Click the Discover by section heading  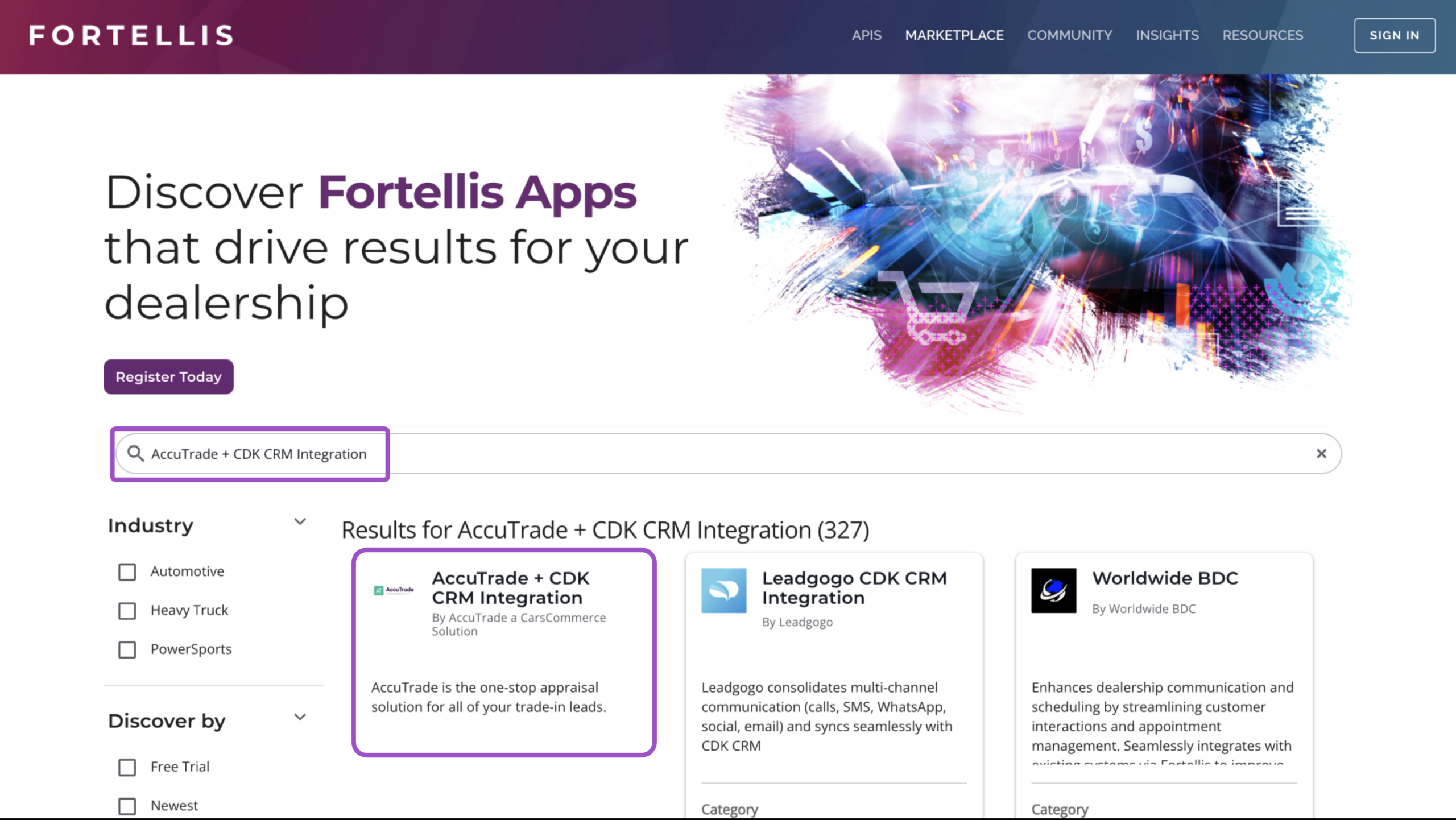pos(167,721)
